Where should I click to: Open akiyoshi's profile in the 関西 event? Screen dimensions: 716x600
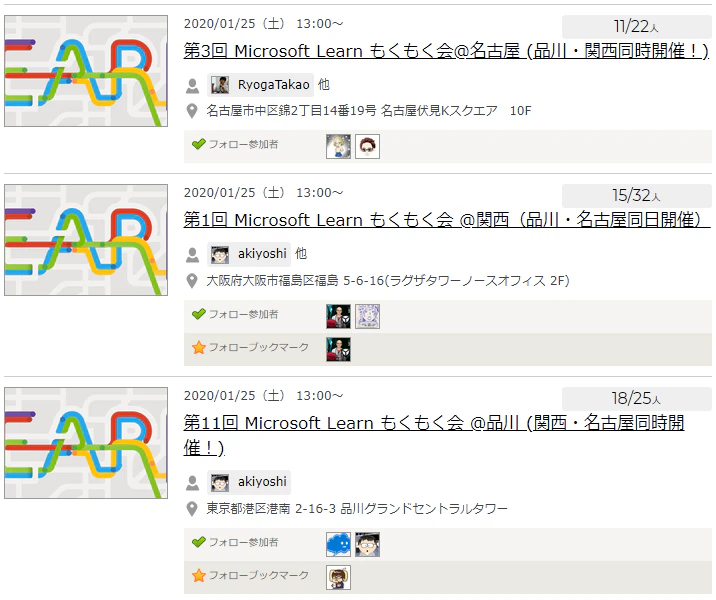(x=249, y=254)
